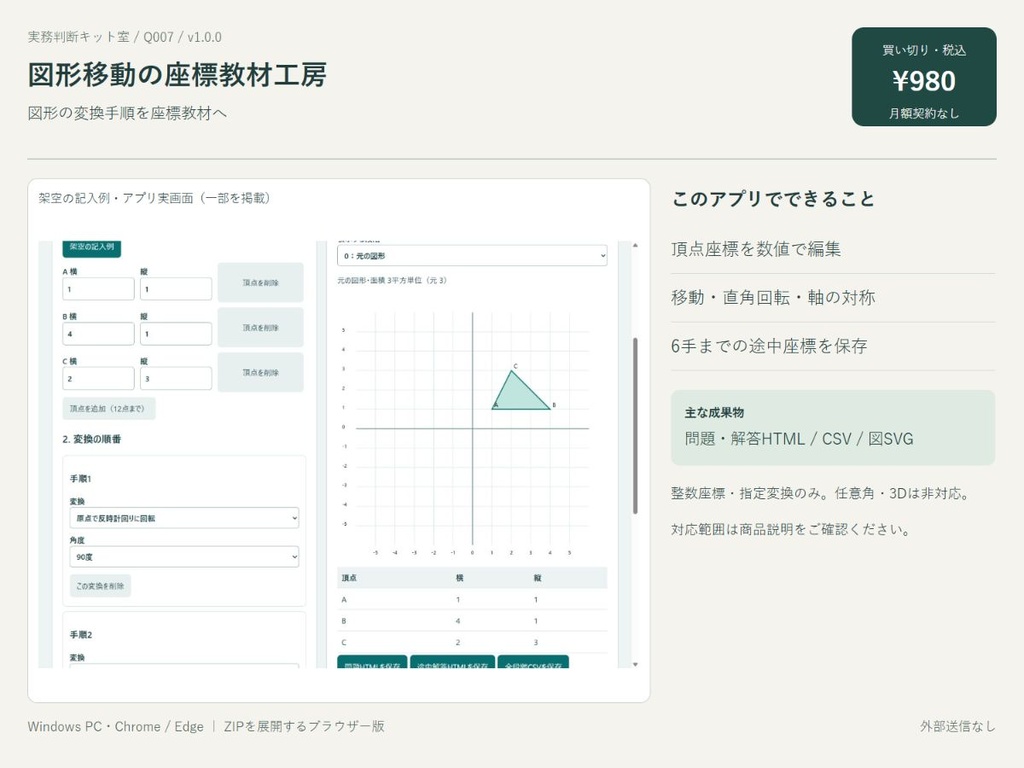Delete vertex A with 頂点を削除
1024x768 pixels.
pos(261,283)
